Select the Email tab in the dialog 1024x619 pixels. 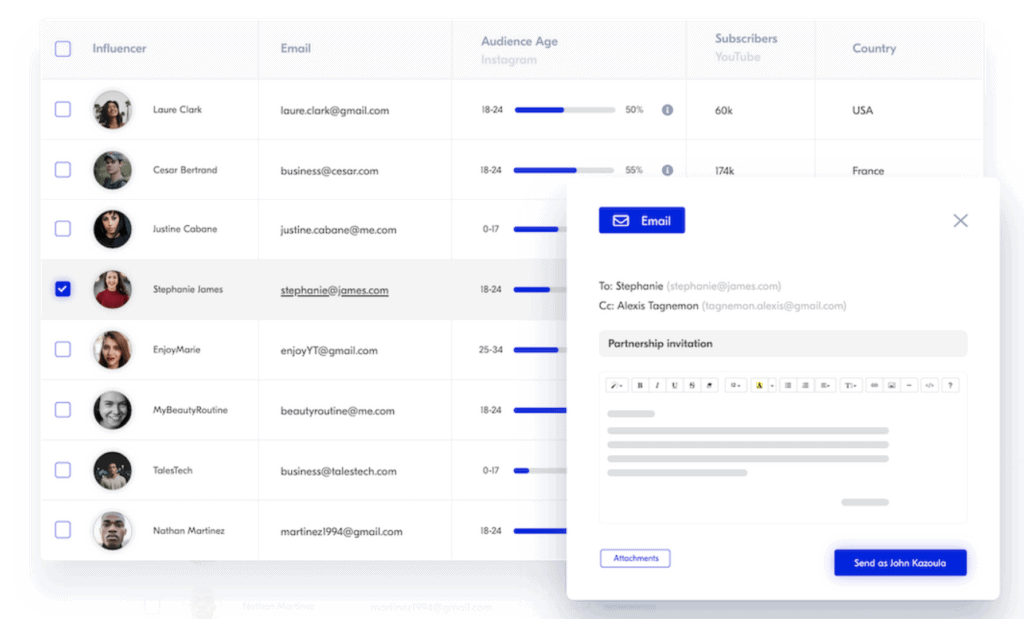[x=642, y=220]
